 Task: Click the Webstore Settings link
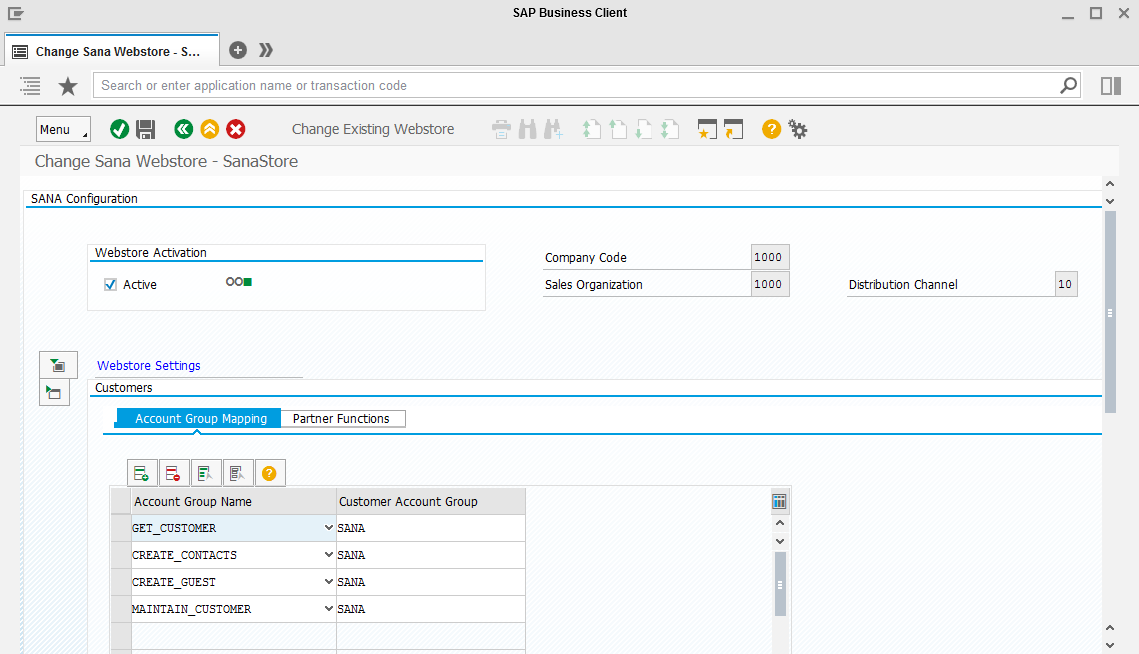tap(149, 366)
